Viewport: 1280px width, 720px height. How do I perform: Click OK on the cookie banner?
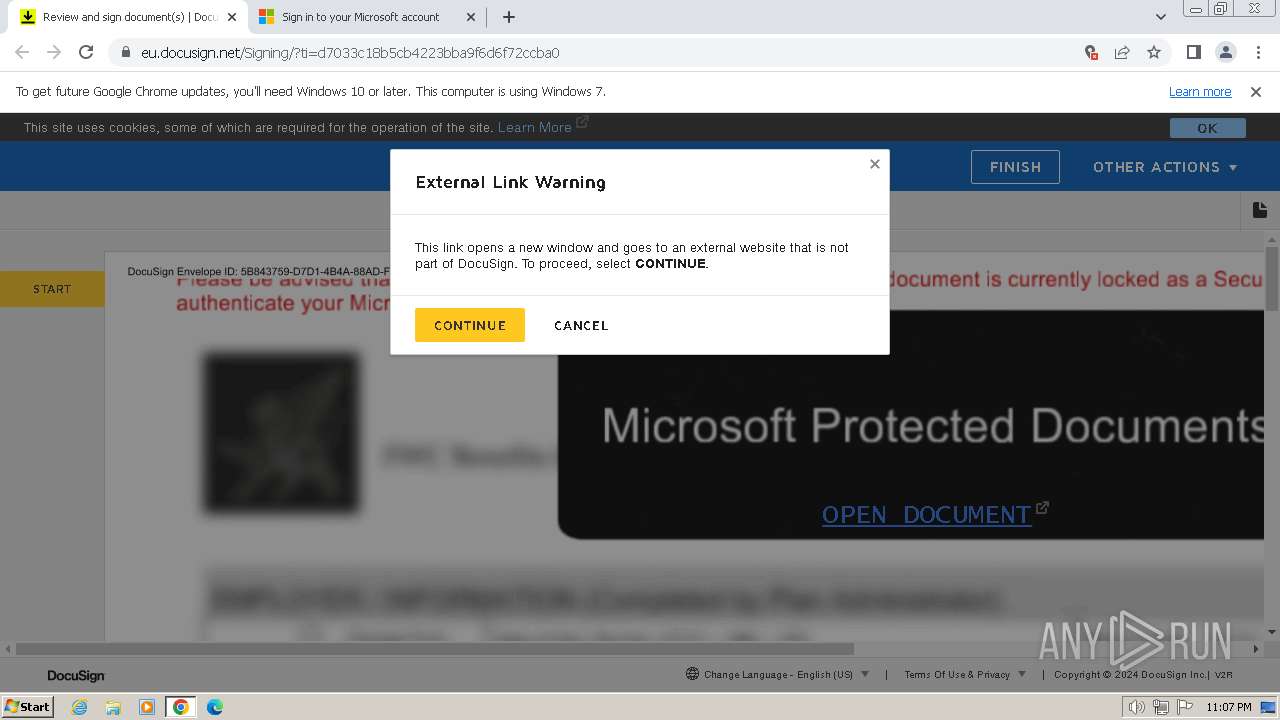(1207, 128)
